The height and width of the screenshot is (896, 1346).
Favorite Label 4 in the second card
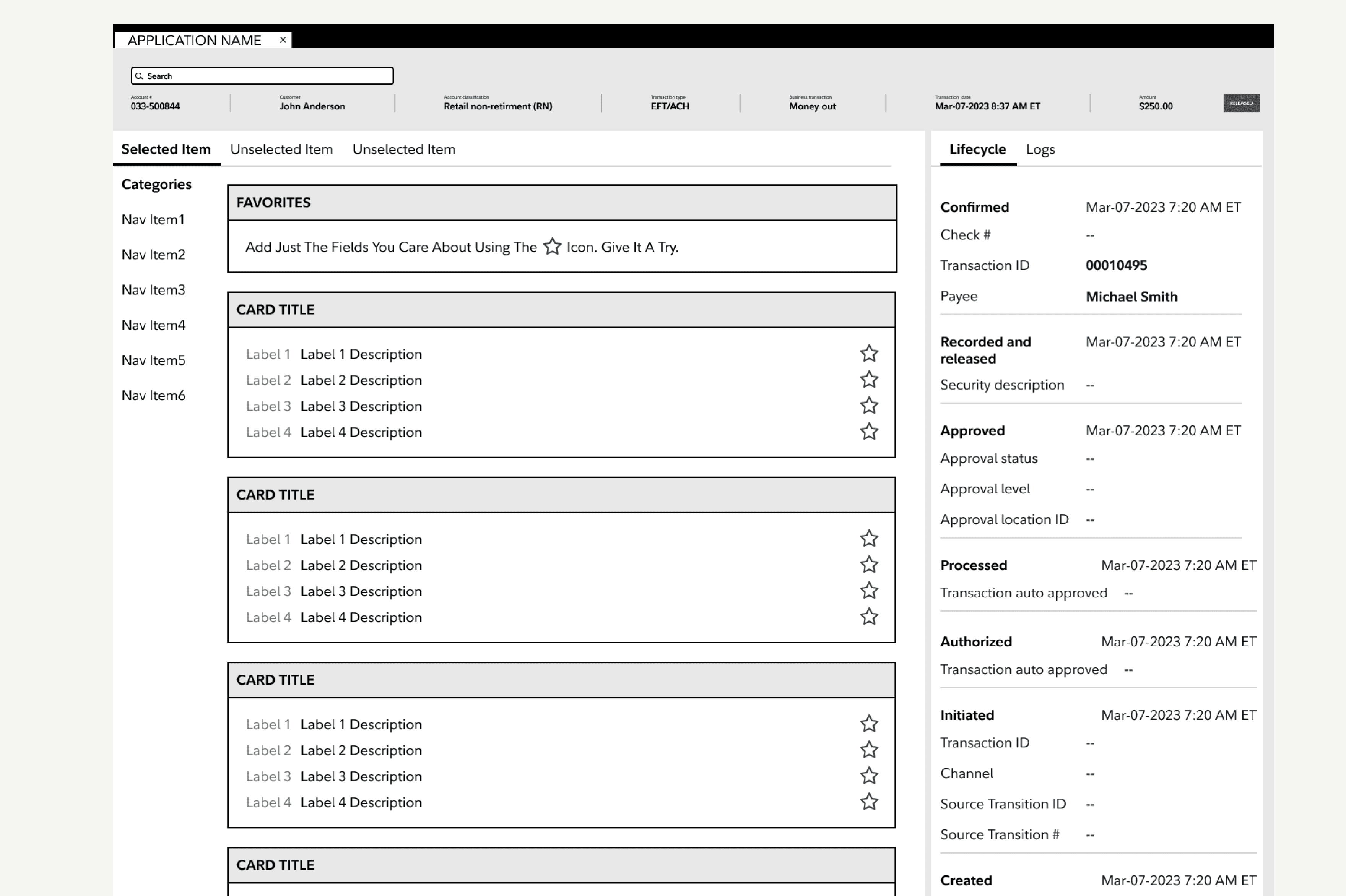[869, 617]
